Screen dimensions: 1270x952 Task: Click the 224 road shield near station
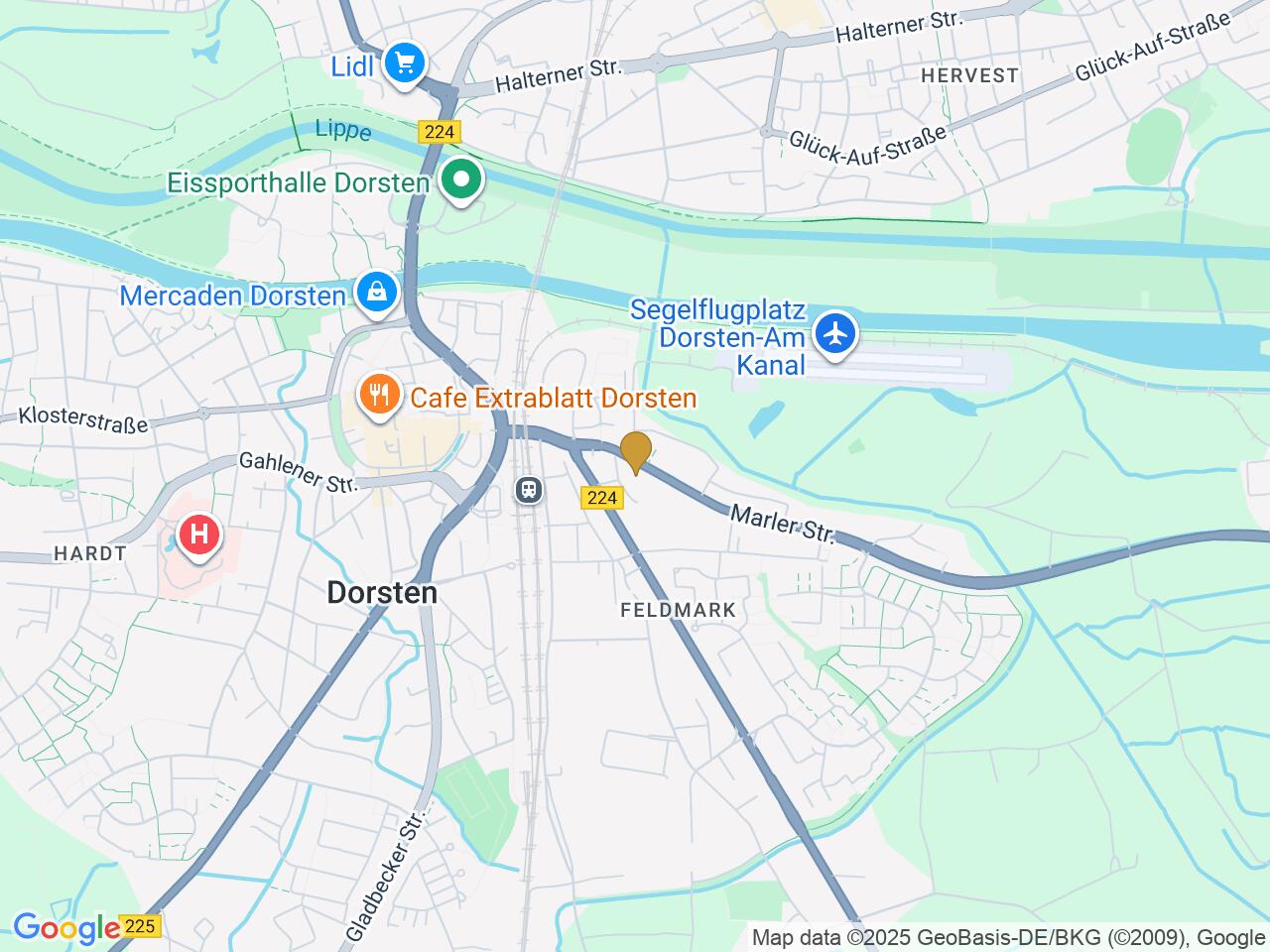coord(603,499)
